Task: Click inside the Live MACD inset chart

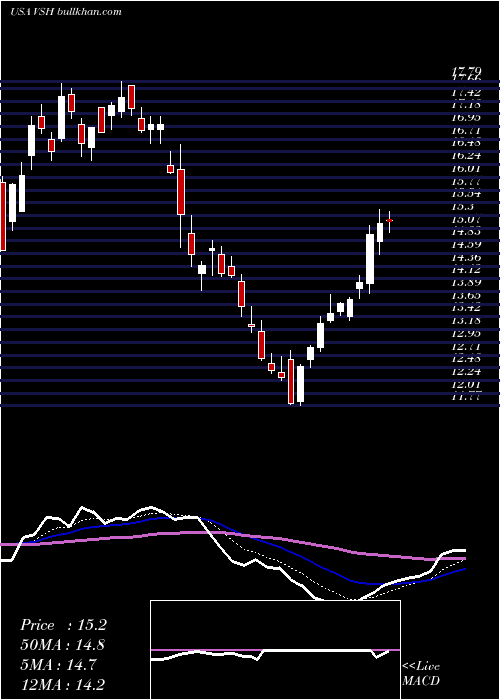Action: click(275, 650)
